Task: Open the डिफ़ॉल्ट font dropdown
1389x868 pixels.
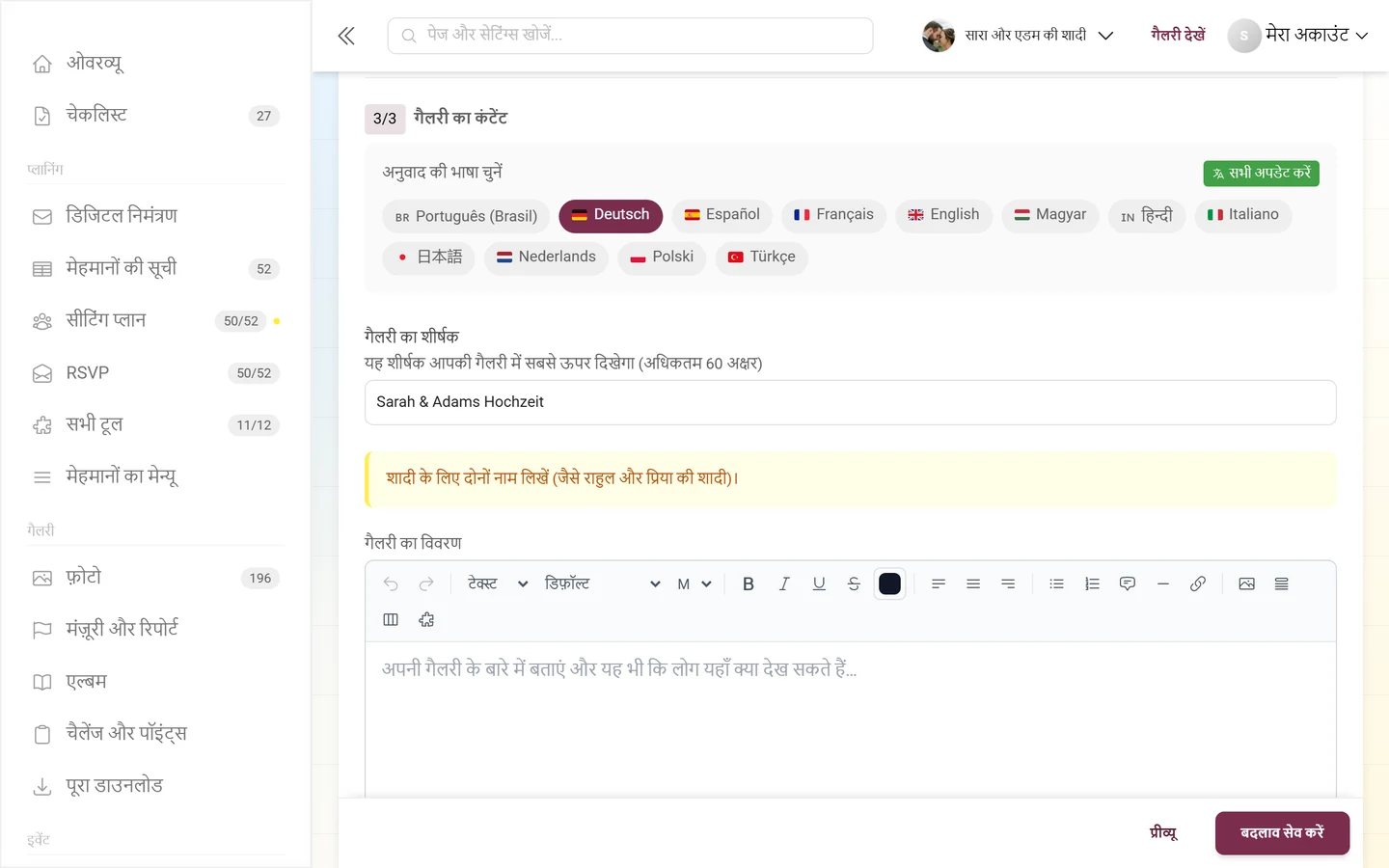Action: (x=602, y=583)
